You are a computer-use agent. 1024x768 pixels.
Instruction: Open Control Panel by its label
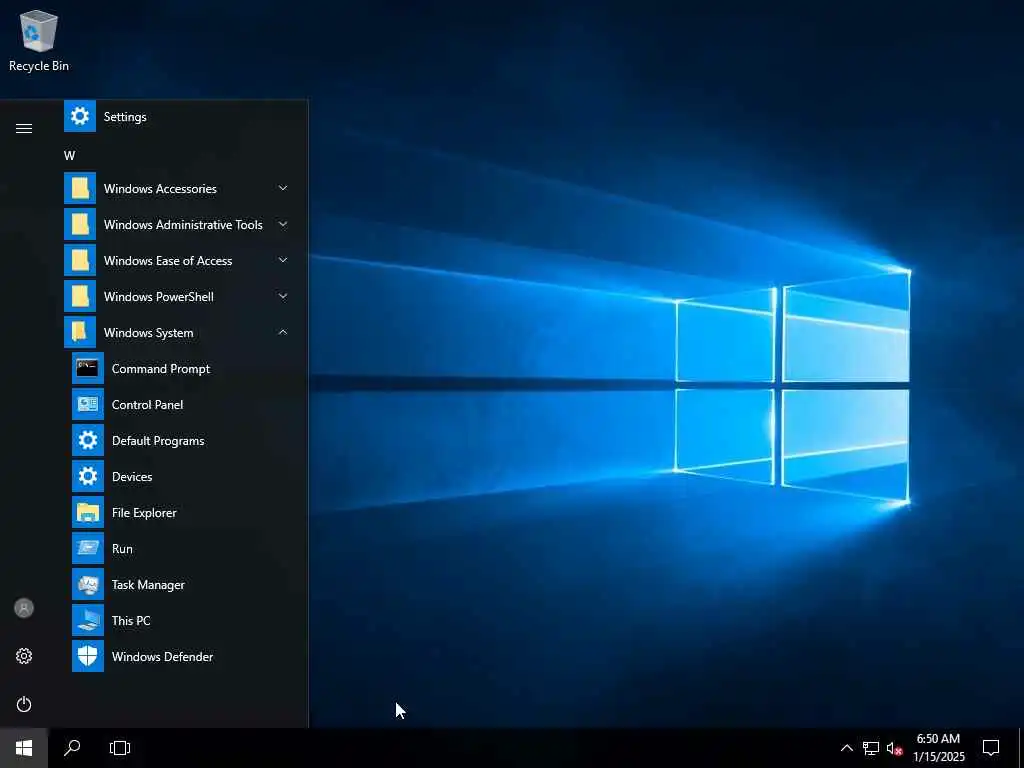coord(147,405)
